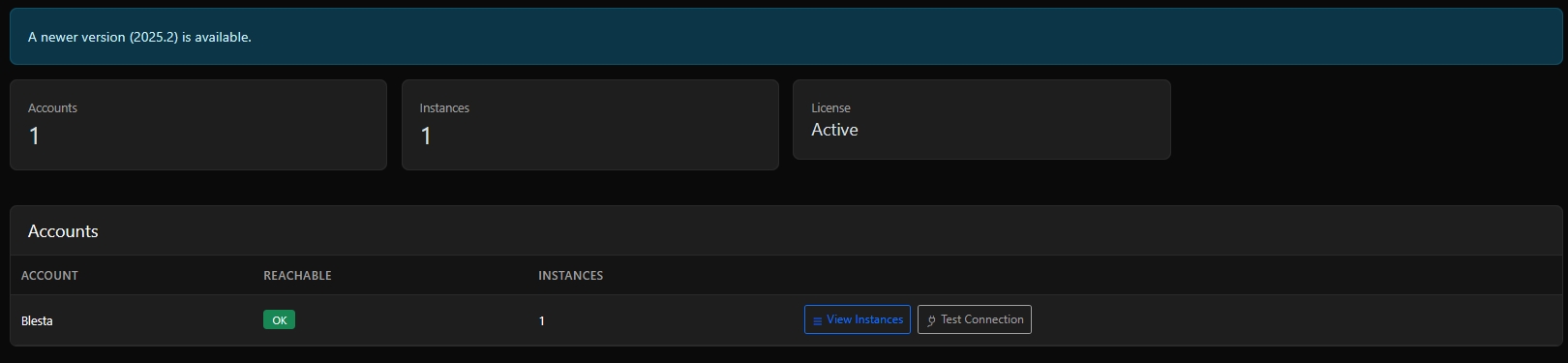This screenshot has width=1568, height=363.
Task: Click the plug icon in Test Connection
Action: (x=931, y=320)
